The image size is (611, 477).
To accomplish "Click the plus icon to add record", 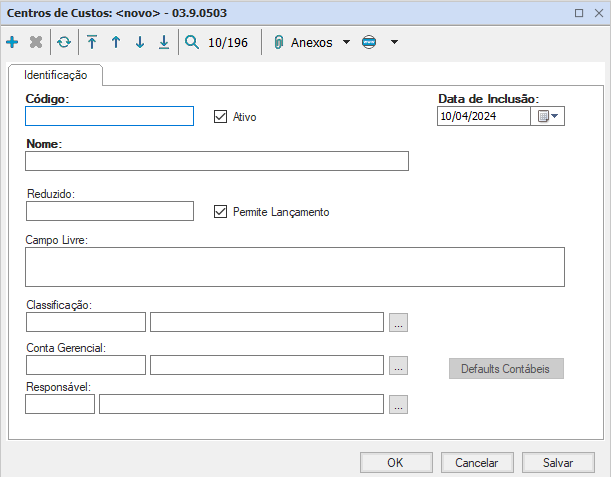I will click(12, 43).
